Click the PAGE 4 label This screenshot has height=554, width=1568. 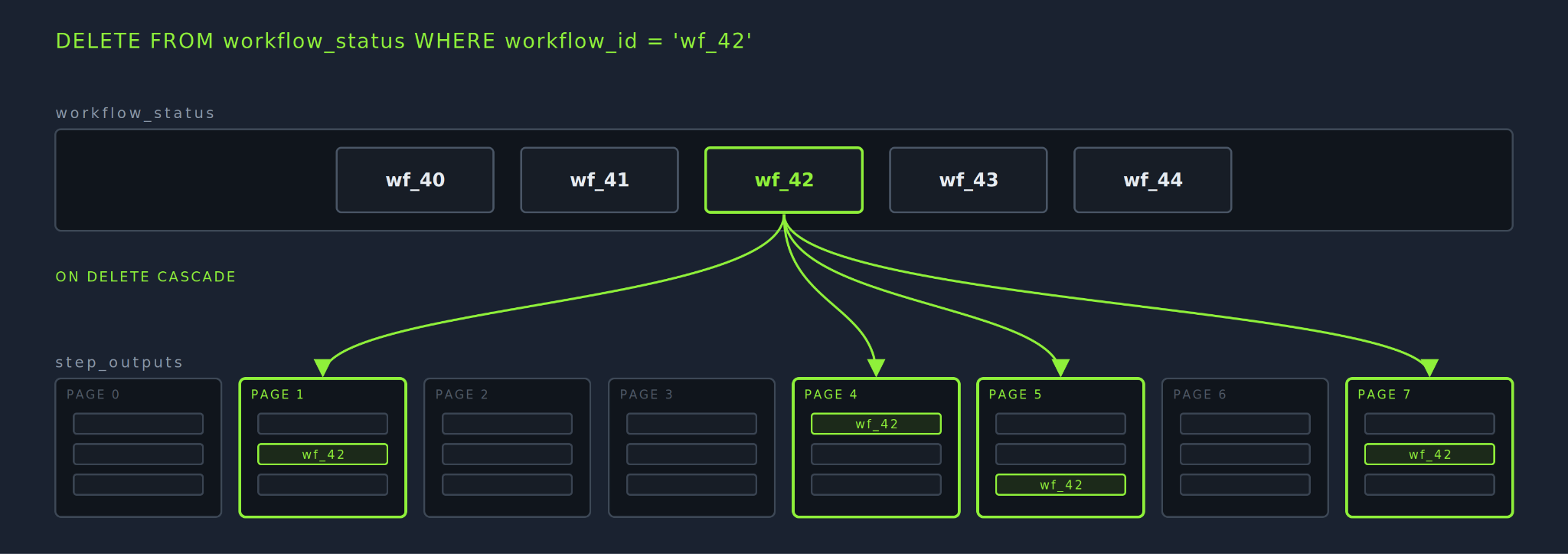point(831,395)
